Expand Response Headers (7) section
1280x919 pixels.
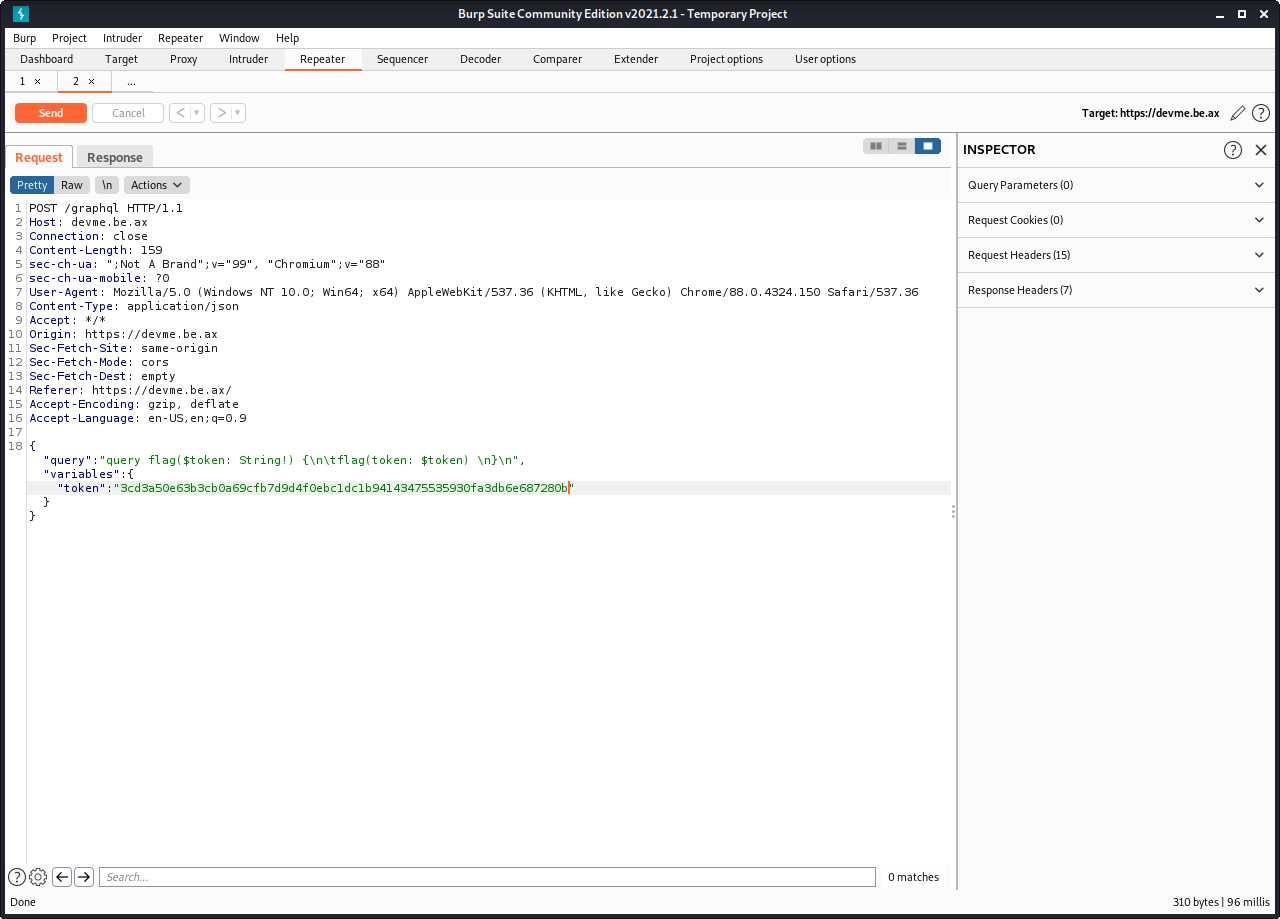pos(1118,290)
